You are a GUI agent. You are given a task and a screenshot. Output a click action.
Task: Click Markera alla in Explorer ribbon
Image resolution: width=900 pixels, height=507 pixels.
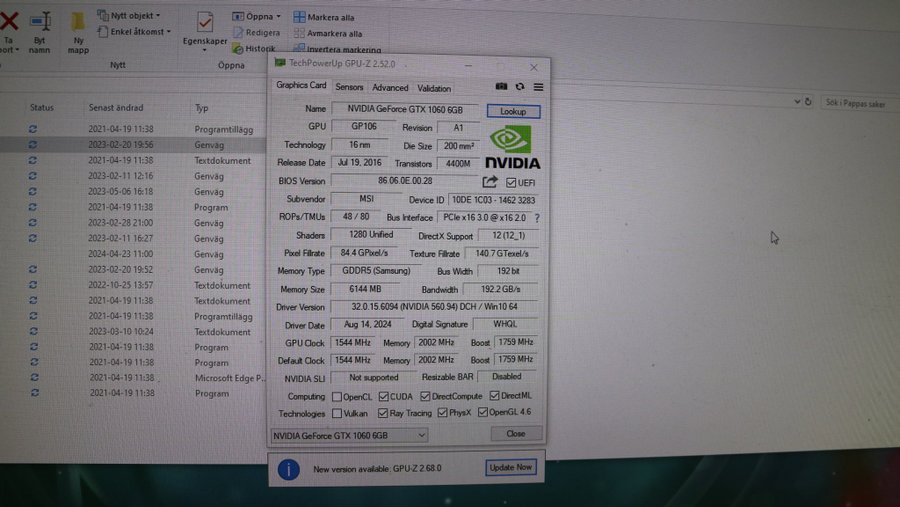tap(324, 17)
